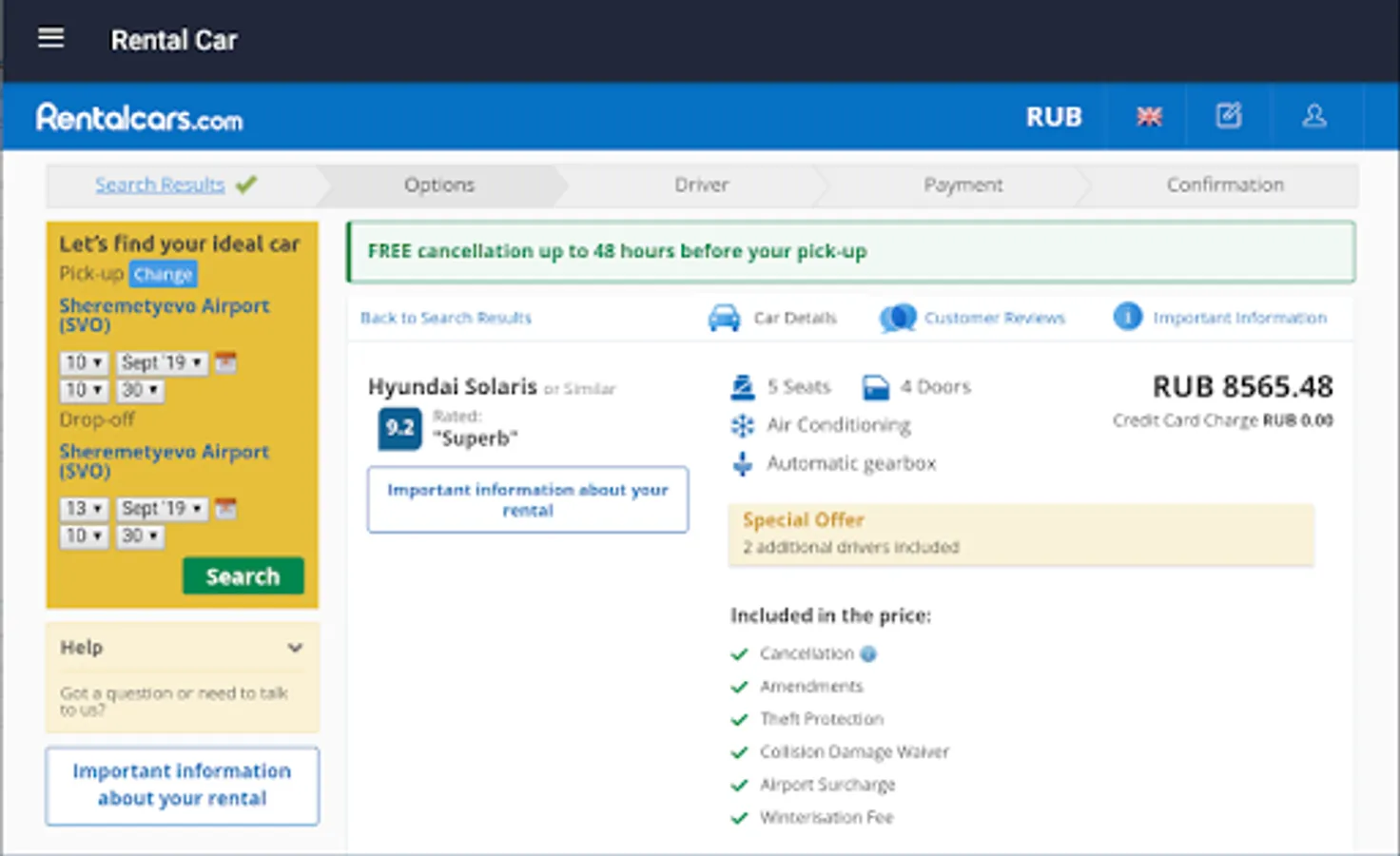Image resolution: width=1400 pixels, height=856 pixels.
Task: Open the Car Details link
Action: [x=795, y=318]
